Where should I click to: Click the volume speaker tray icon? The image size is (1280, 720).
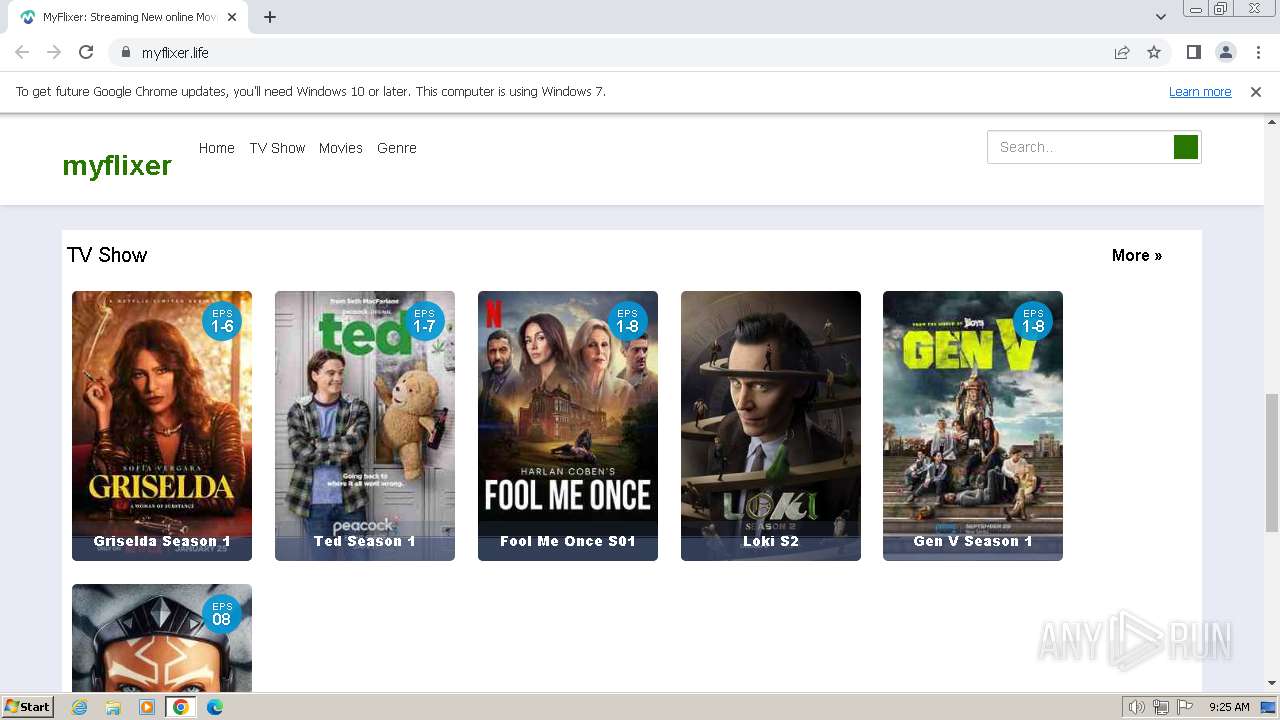tap(1136, 707)
